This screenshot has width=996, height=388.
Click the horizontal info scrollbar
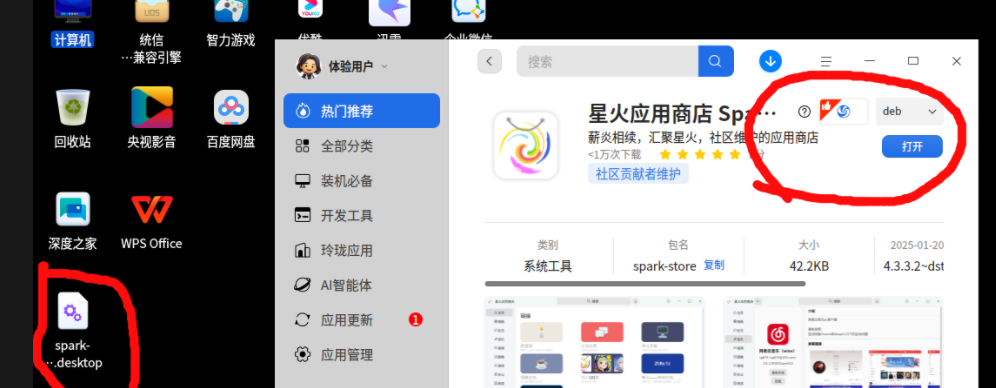point(645,284)
